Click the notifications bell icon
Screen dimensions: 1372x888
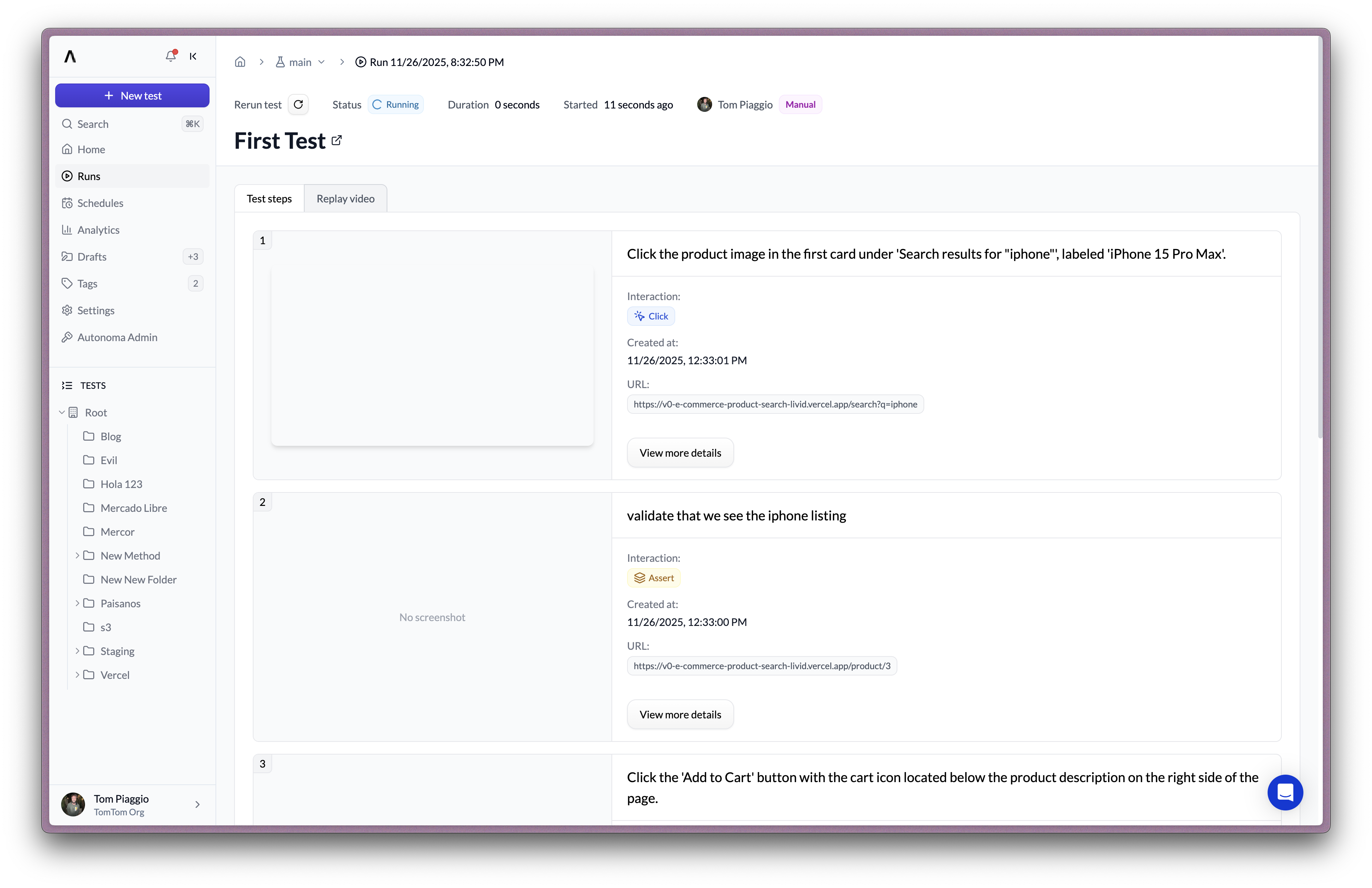click(170, 56)
